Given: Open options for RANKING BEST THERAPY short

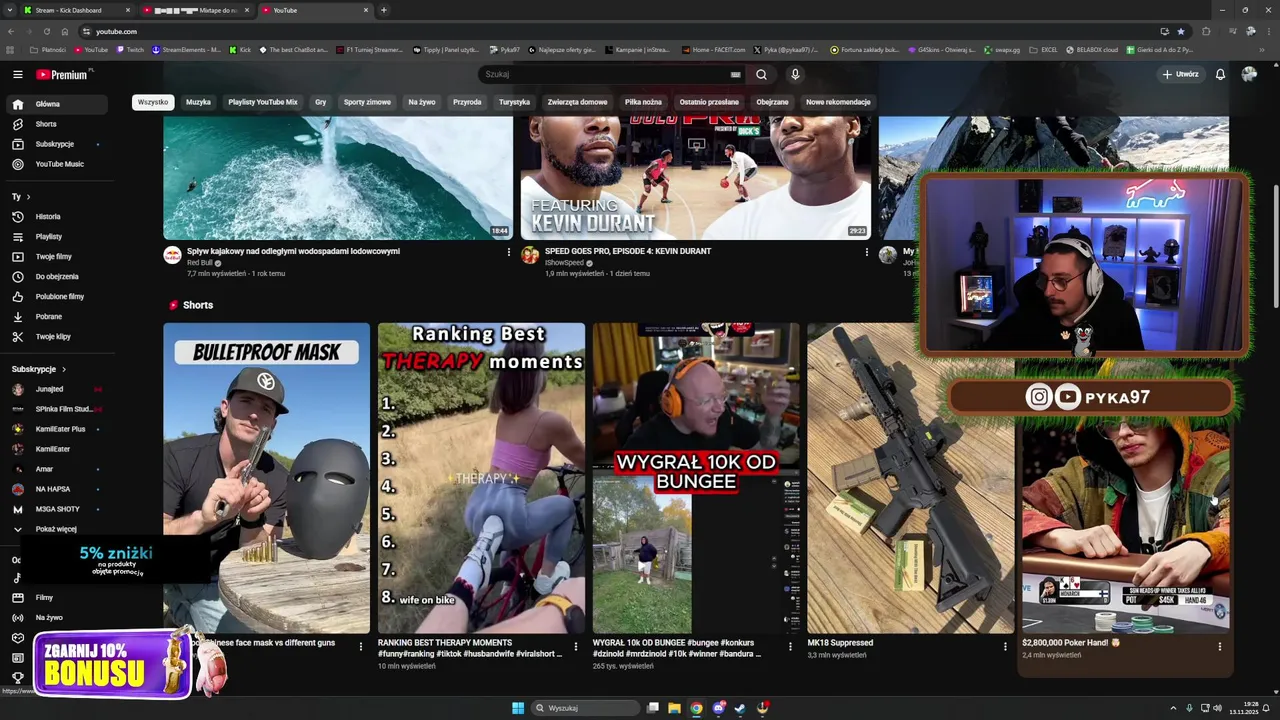Looking at the screenshot, I should coord(575,646).
